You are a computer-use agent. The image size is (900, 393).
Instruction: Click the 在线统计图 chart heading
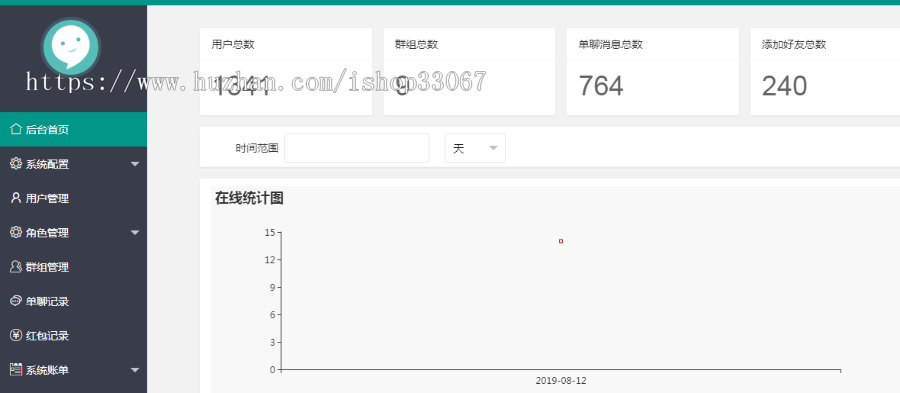click(249, 199)
